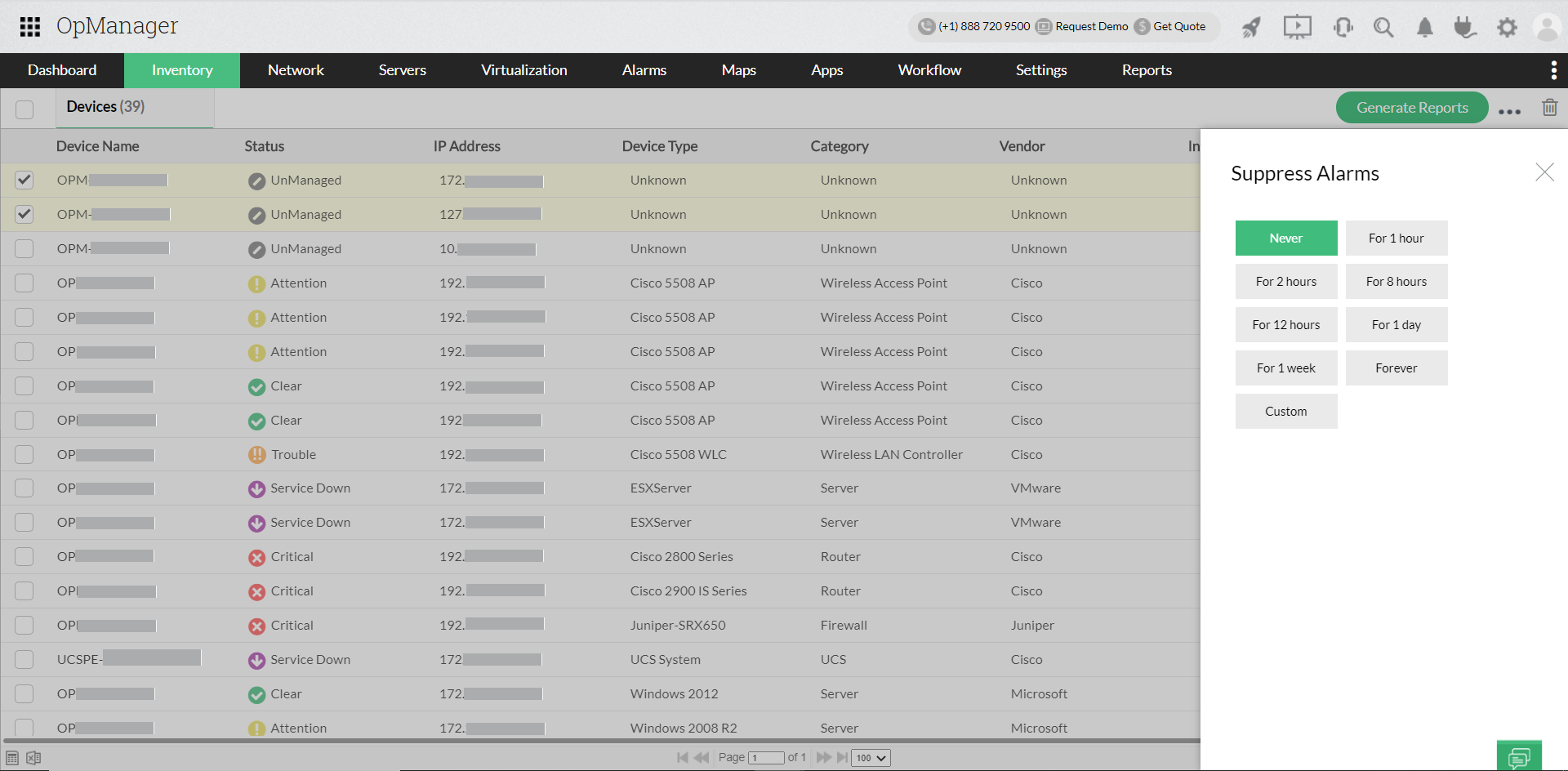The width and height of the screenshot is (1568, 771).
Task: Suppress alarms For 1 week
Action: [x=1286, y=368]
